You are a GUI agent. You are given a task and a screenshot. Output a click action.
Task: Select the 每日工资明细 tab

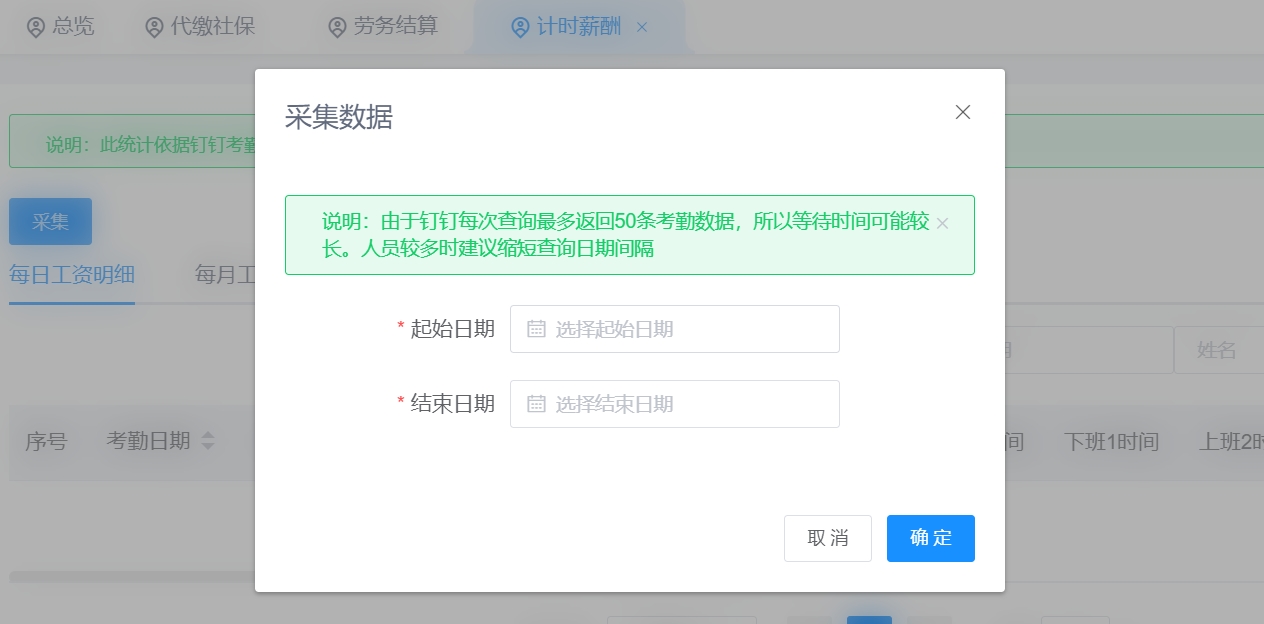coord(72,275)
